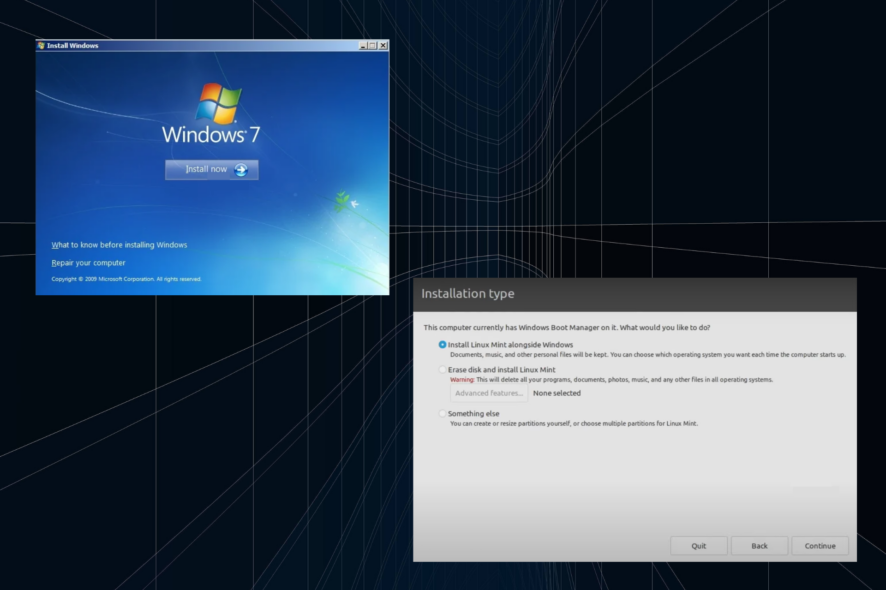Minimize the Install Windows window
Viewport: 886px width, 590px height.
pos(363,45)
